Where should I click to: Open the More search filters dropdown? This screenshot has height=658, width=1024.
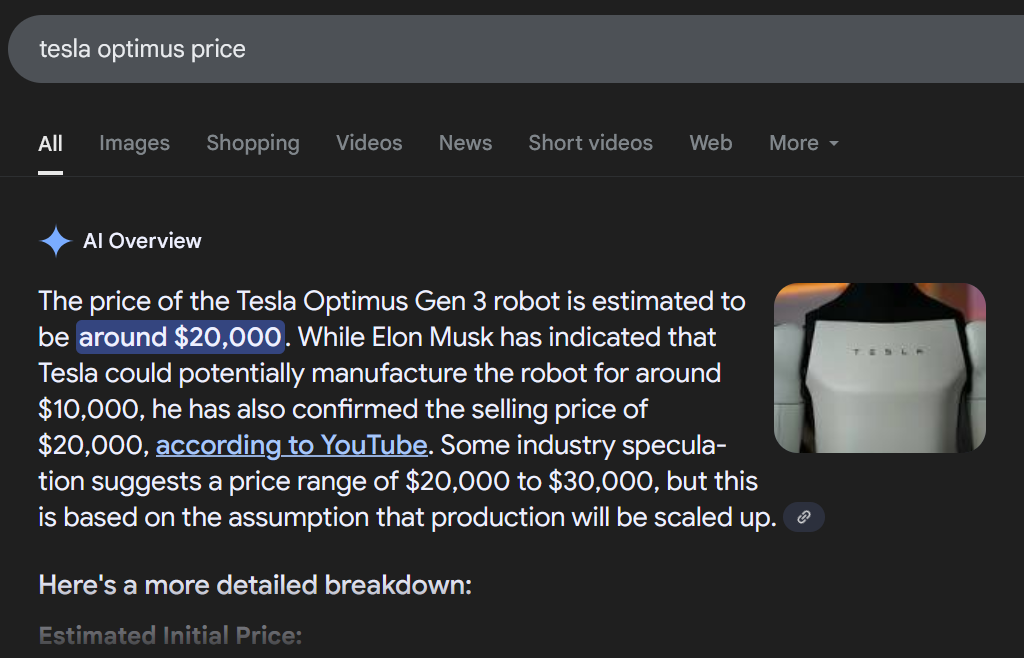click(803, 143)
